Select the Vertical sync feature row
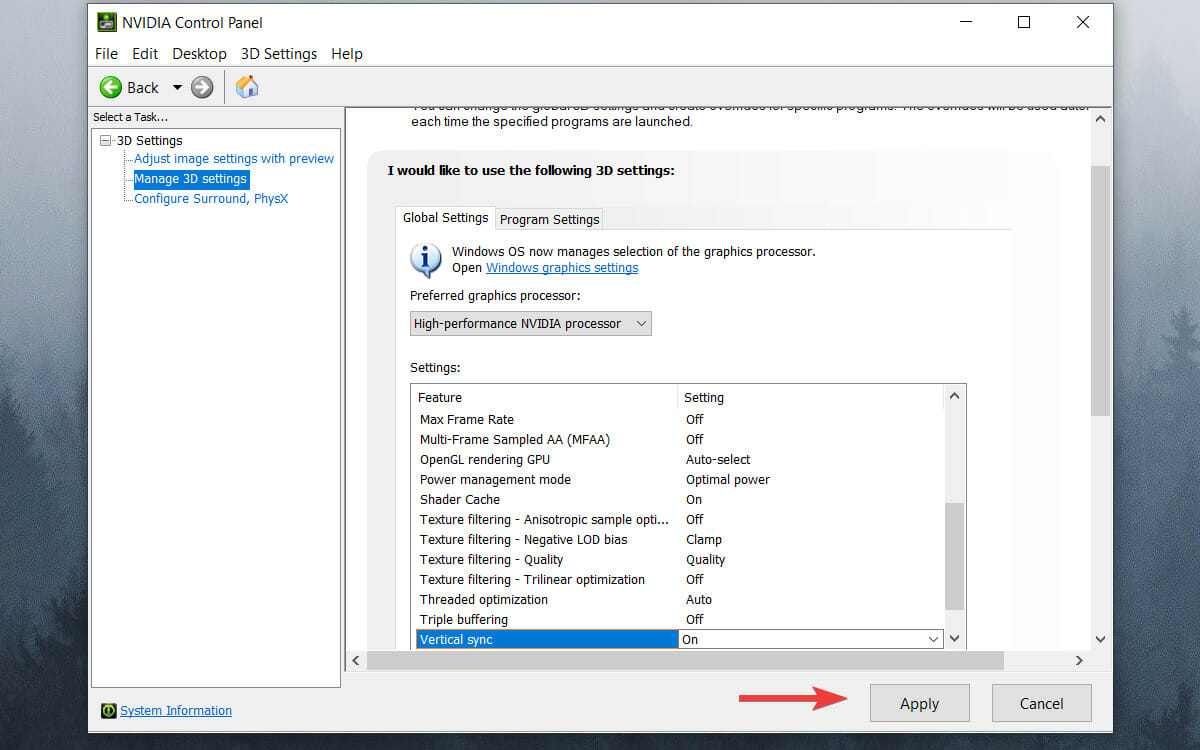This screenshot has width=1200, height=750. pyautogui.click(x=546, y=639)
